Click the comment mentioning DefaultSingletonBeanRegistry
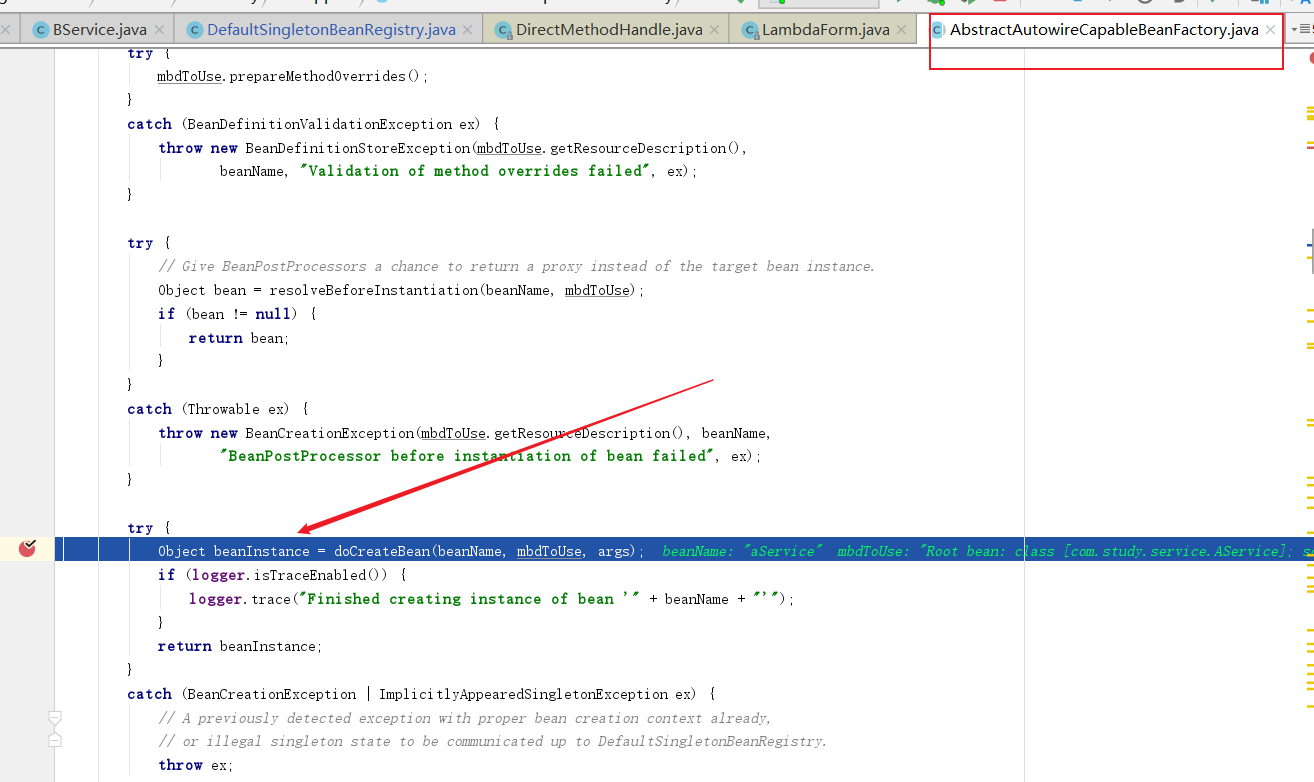 tap(493, 741)
